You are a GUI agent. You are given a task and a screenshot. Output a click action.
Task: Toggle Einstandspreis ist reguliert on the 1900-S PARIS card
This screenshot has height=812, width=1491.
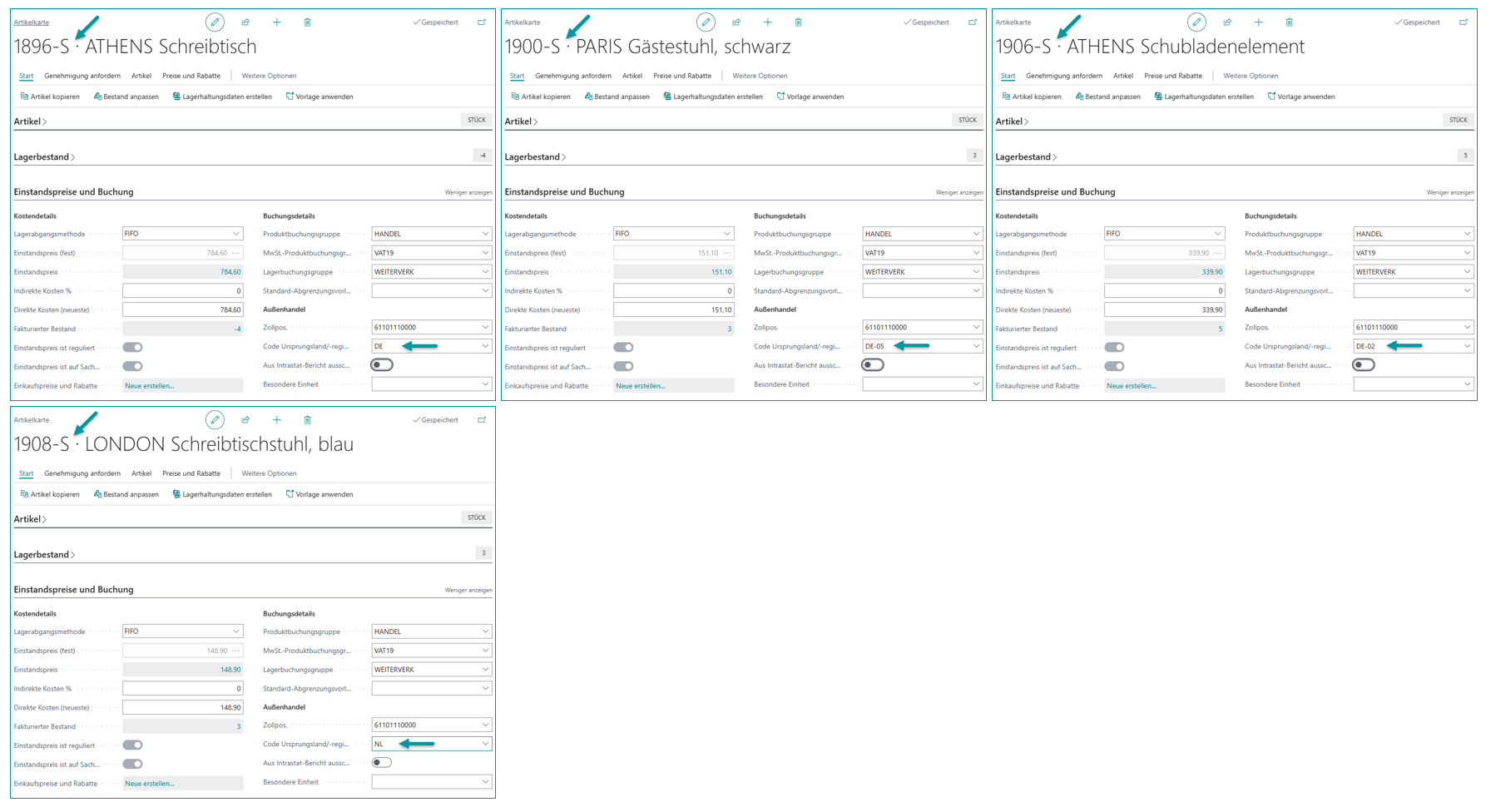click(x=623, y=348)
